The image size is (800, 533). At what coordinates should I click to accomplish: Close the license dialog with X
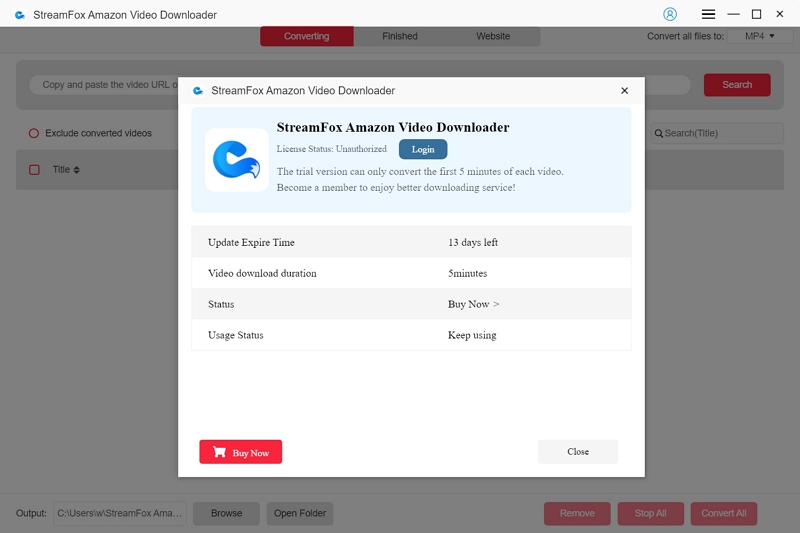point(624,90)
